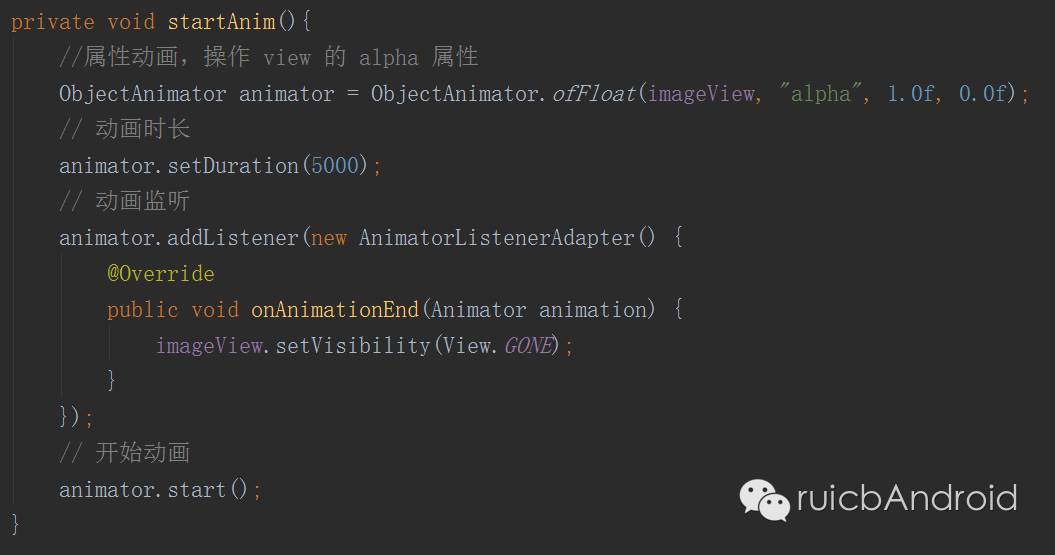1055x555 pixels.
Task: Click the setDuration method call
Action: pyautogui.click(x=233, y=165)
